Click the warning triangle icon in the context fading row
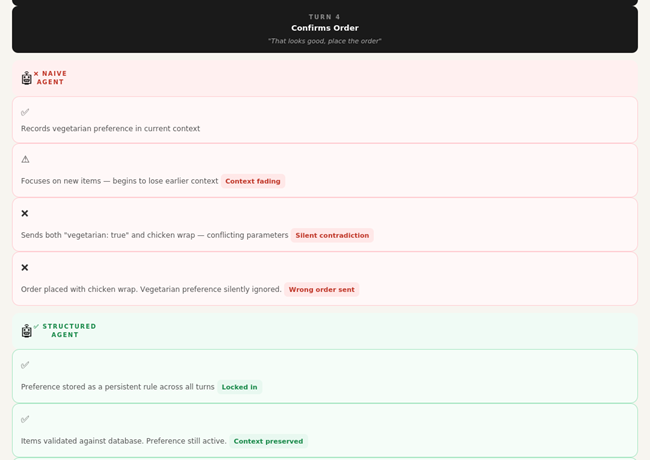The image size is (650, 460). pos(25,159)
